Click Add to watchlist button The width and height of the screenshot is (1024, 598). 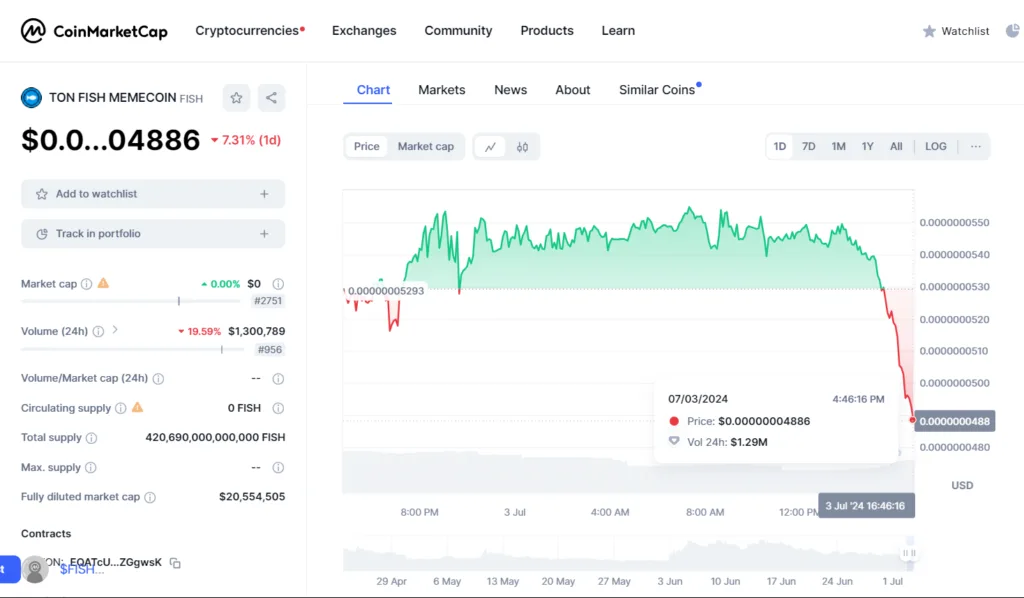click(153, 194)
